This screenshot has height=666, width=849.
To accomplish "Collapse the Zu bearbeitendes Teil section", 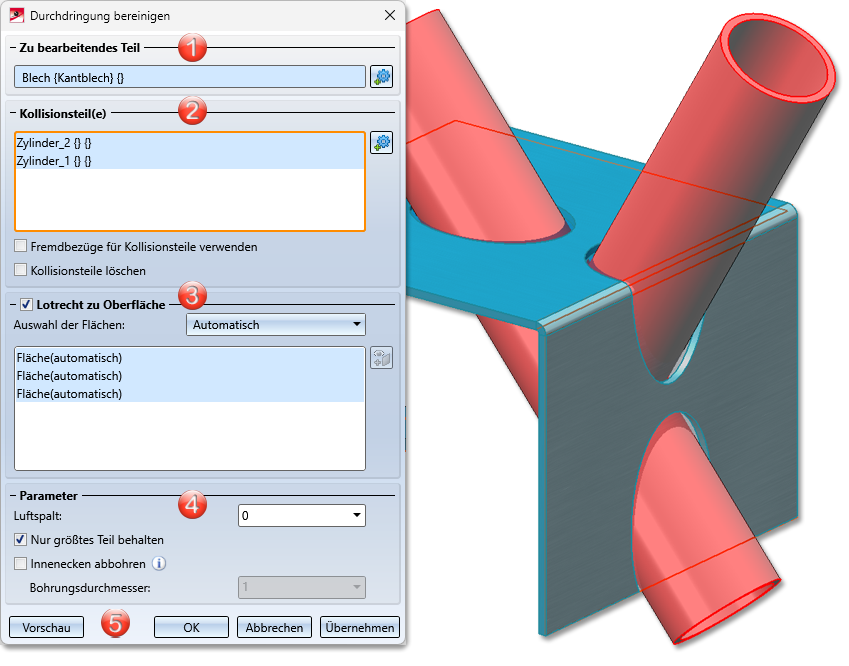I will [13, 48].
